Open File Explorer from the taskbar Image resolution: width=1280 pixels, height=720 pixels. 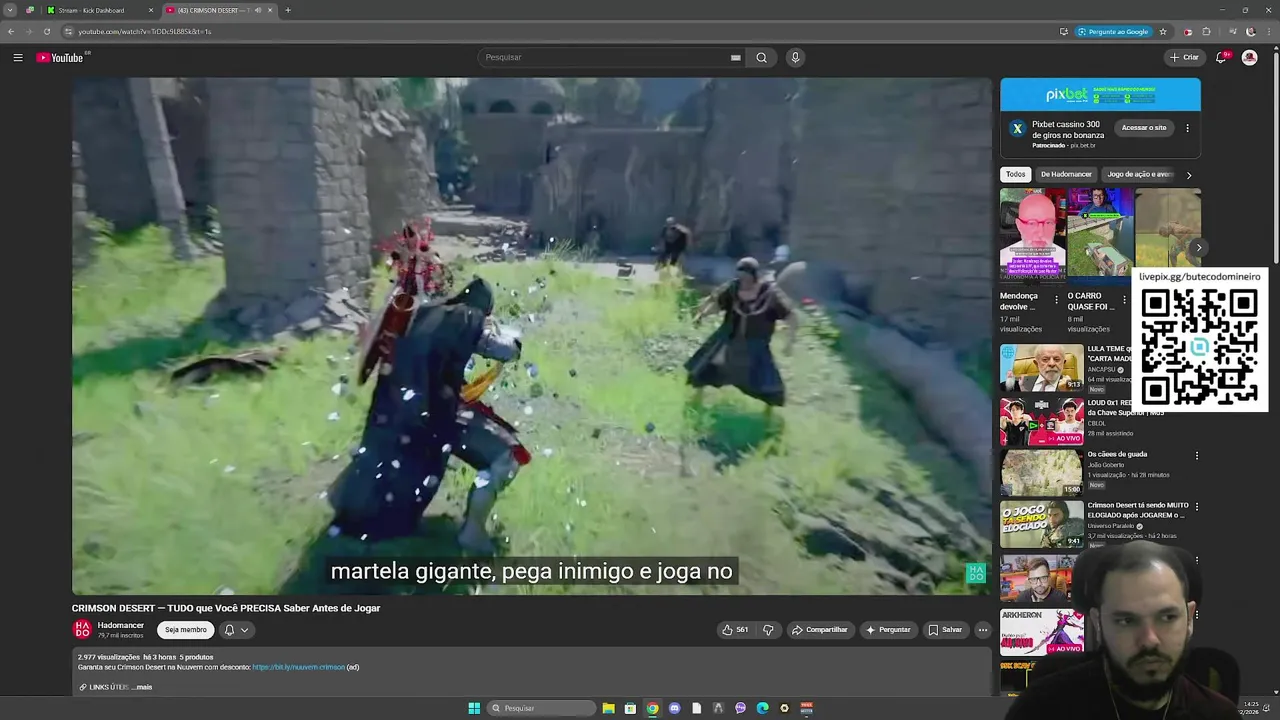click(x=608, y=708)
